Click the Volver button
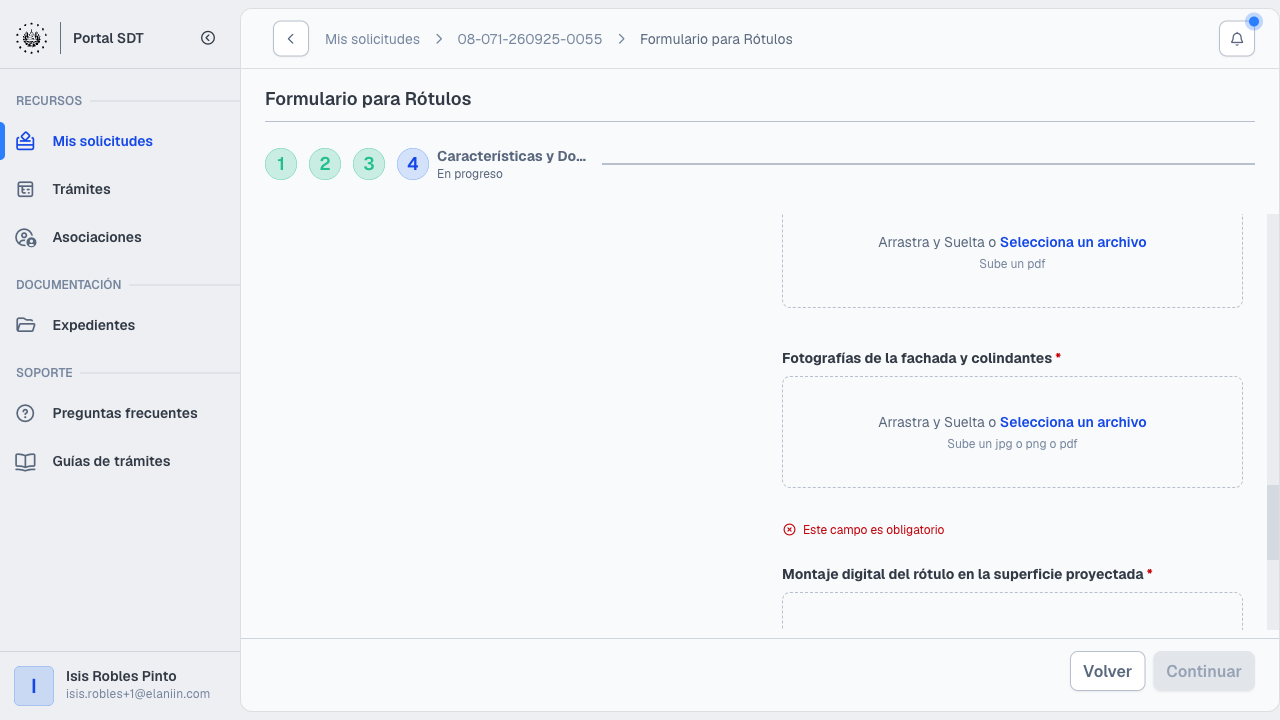This screenshot has width=1280, height=720. pos(1107,671)
